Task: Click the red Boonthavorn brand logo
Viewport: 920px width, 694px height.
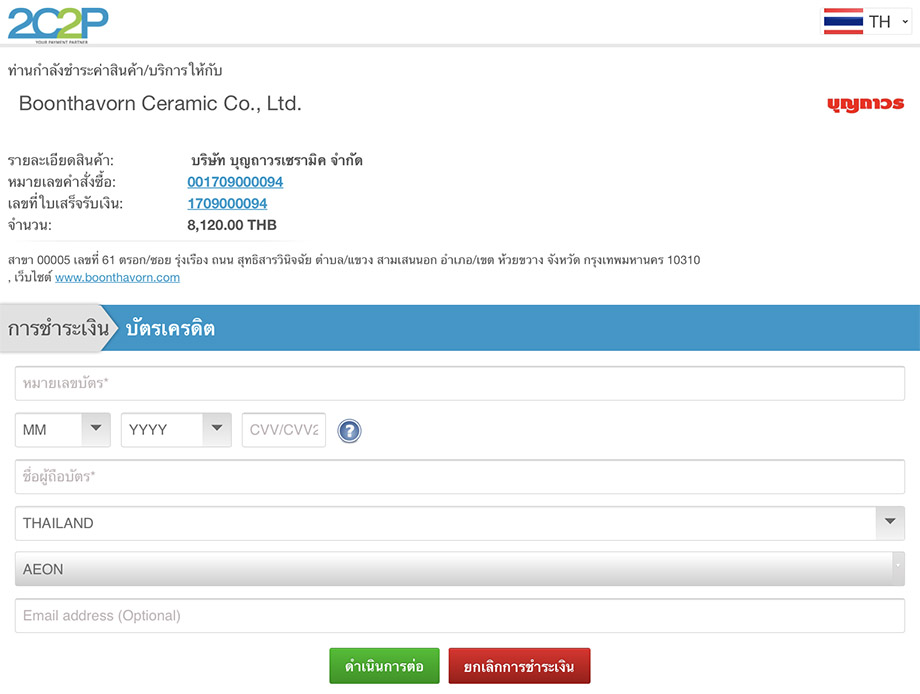Action: click(865, 104)
